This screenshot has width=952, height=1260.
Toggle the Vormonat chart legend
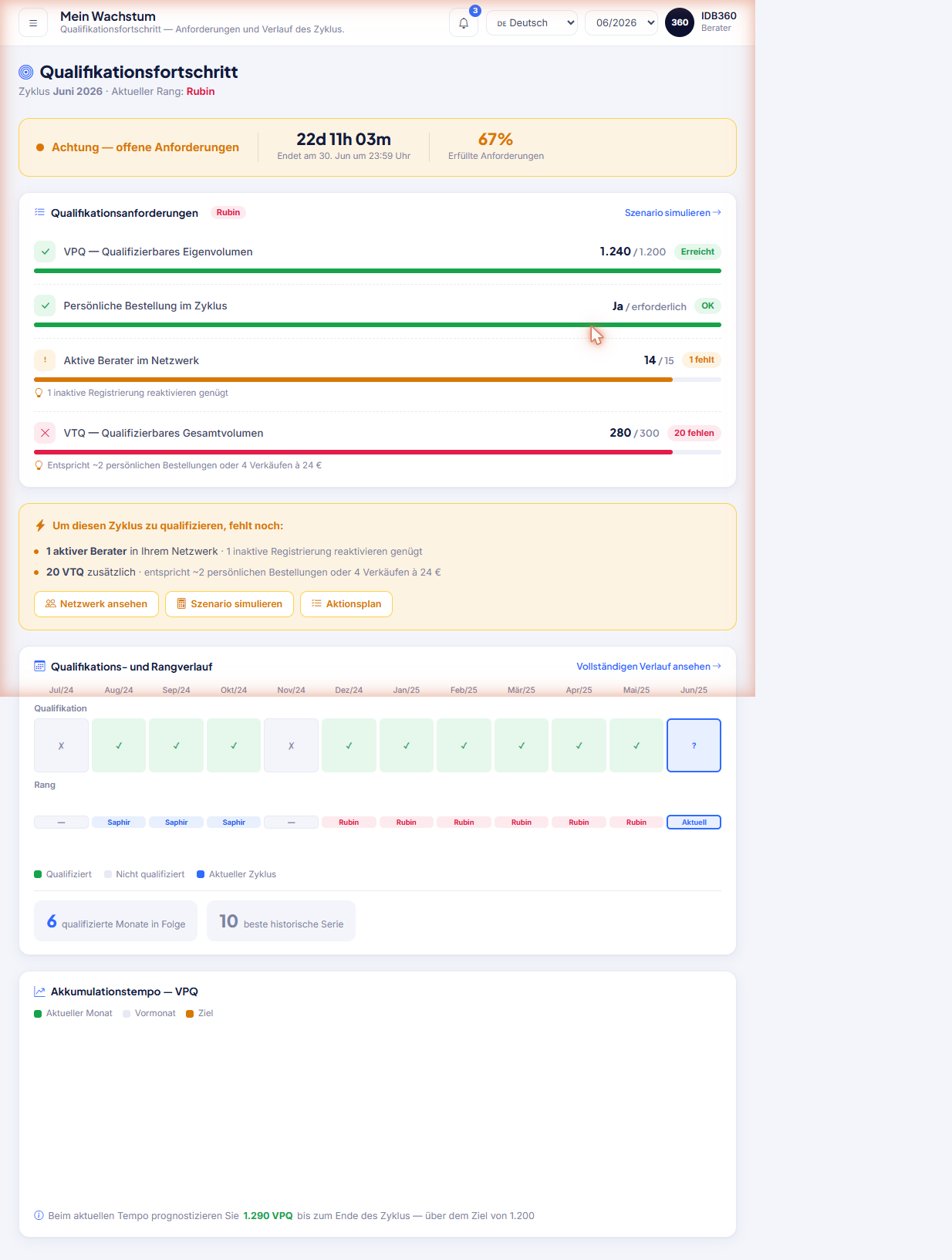click(149, 1013)
